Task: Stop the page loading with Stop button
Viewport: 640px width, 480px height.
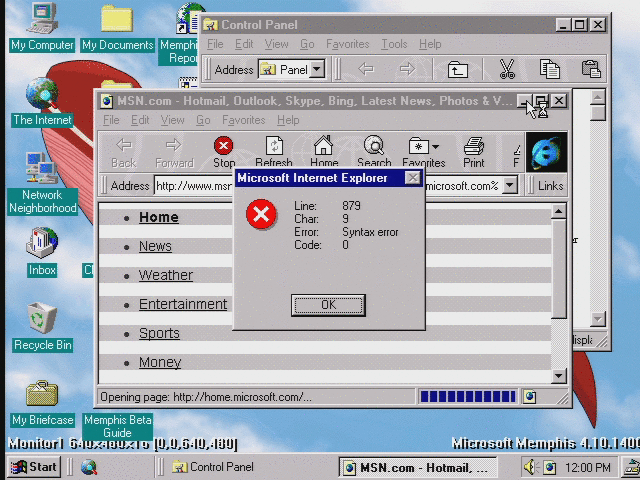Action: point(224,145)
